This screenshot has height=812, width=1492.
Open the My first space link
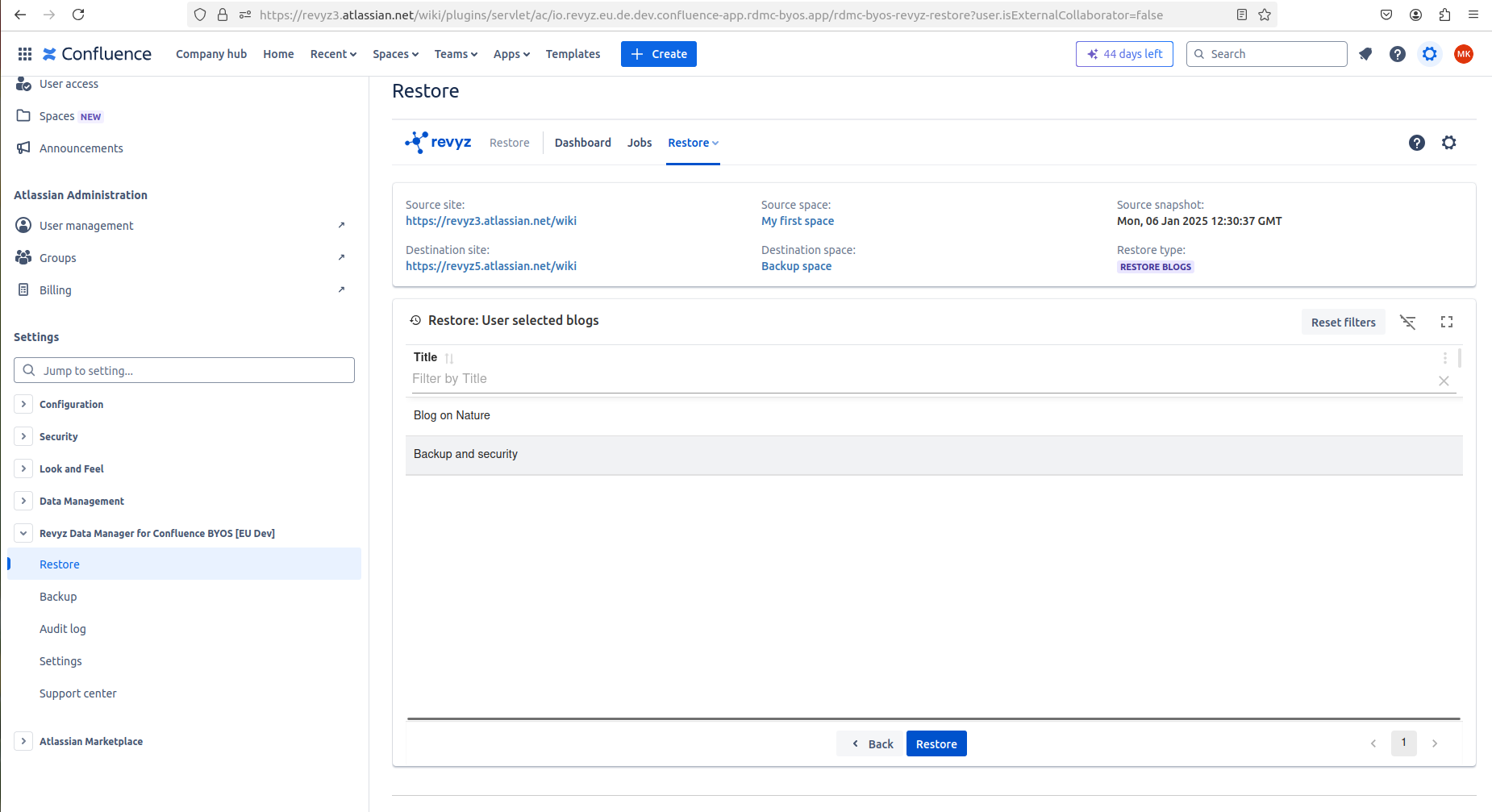point(798,221)
